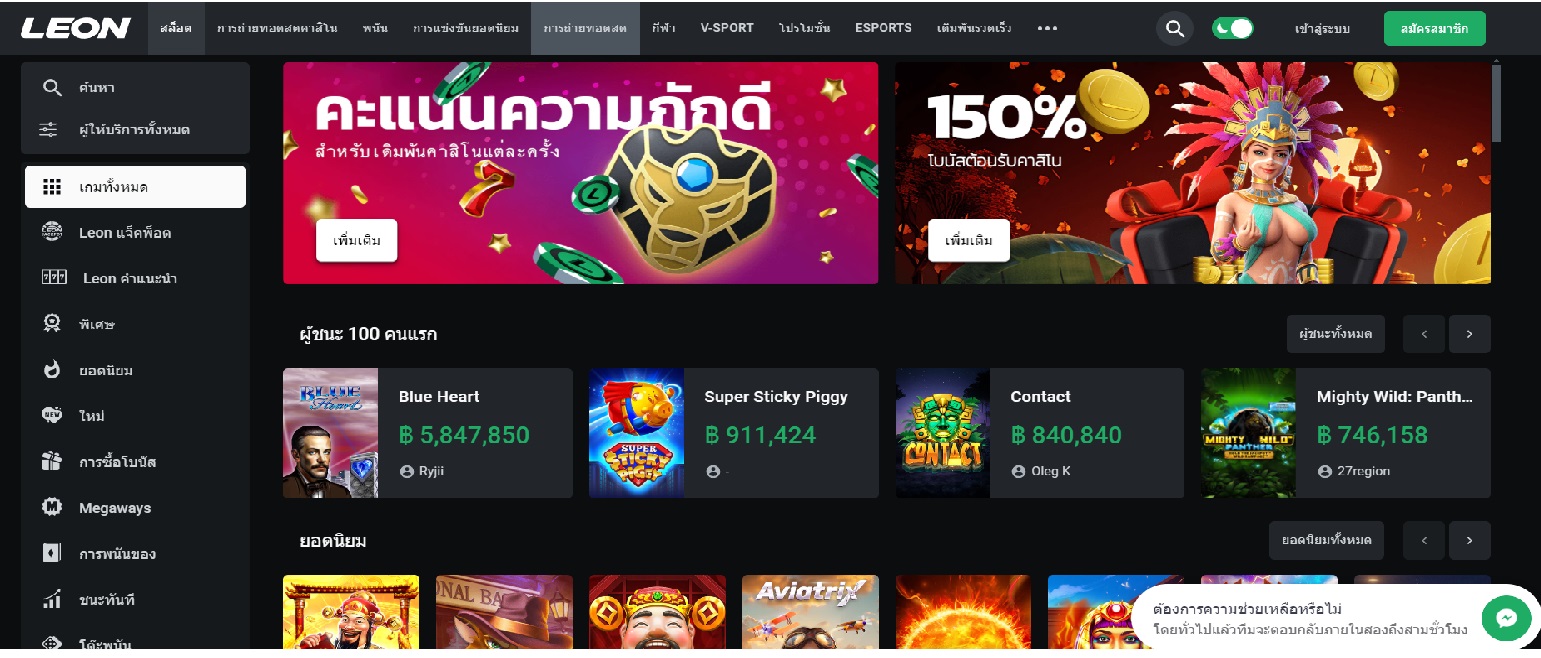Select the Megaways category icon
Image resolution: width=1541 pixels, height=658 pixels.
52,507
